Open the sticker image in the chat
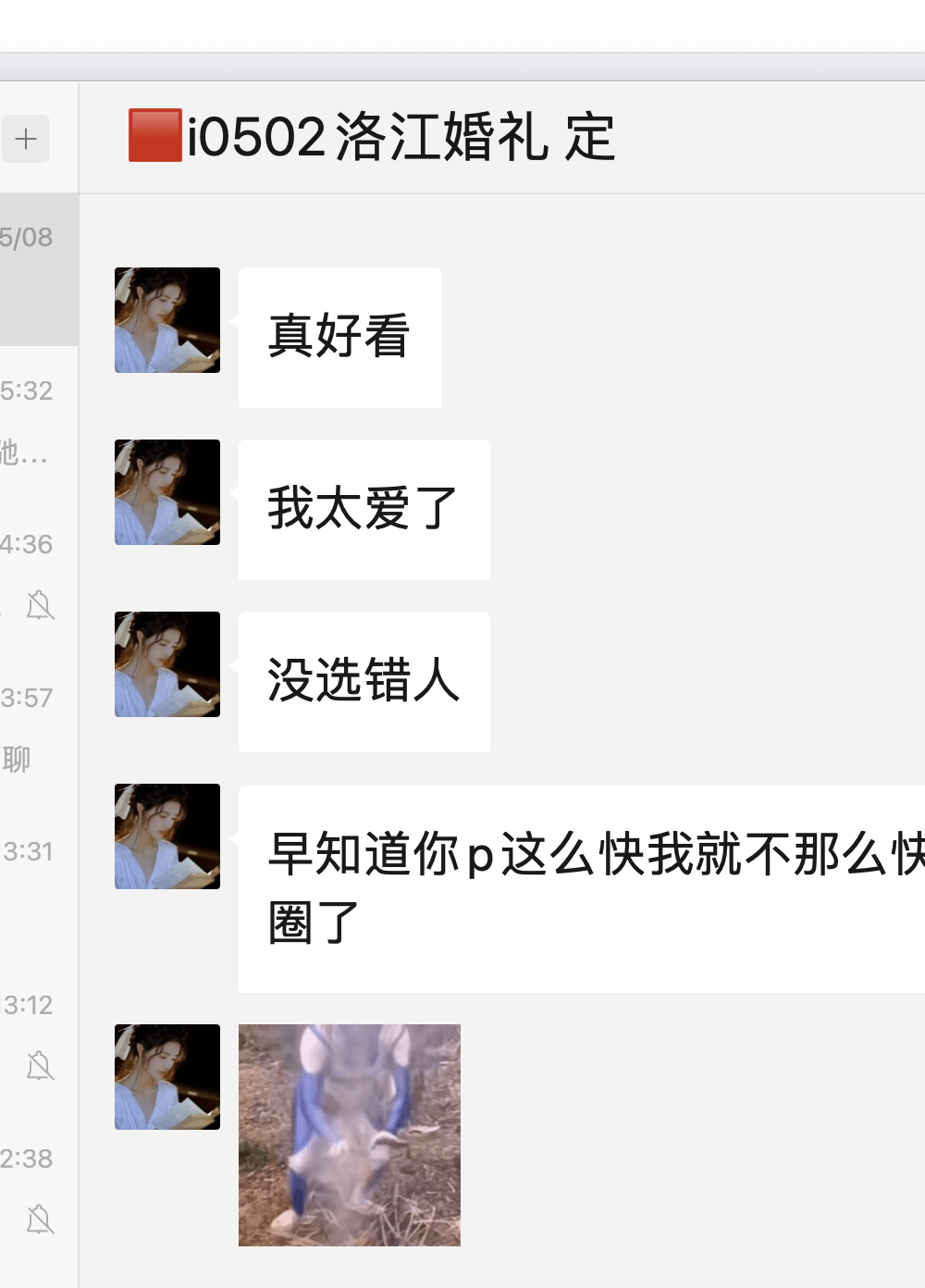The height and width of the screenshot is (1288, 925). pos(350,1135)
